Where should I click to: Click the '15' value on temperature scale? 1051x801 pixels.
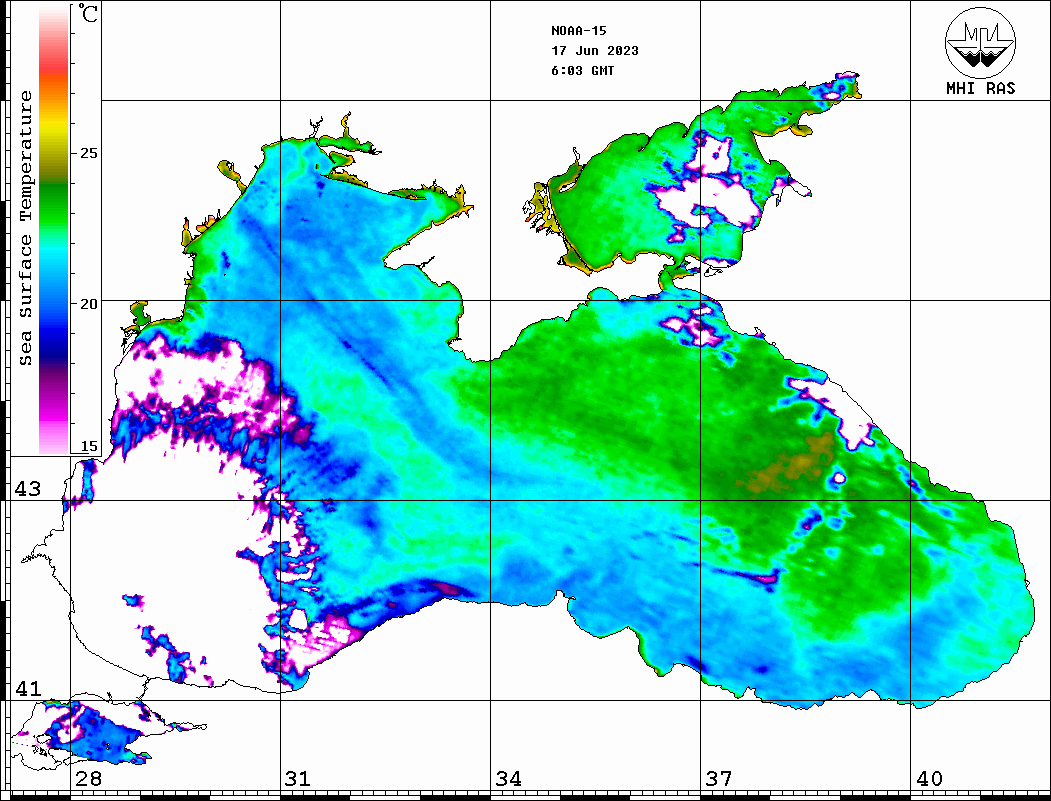pos(88,446)
